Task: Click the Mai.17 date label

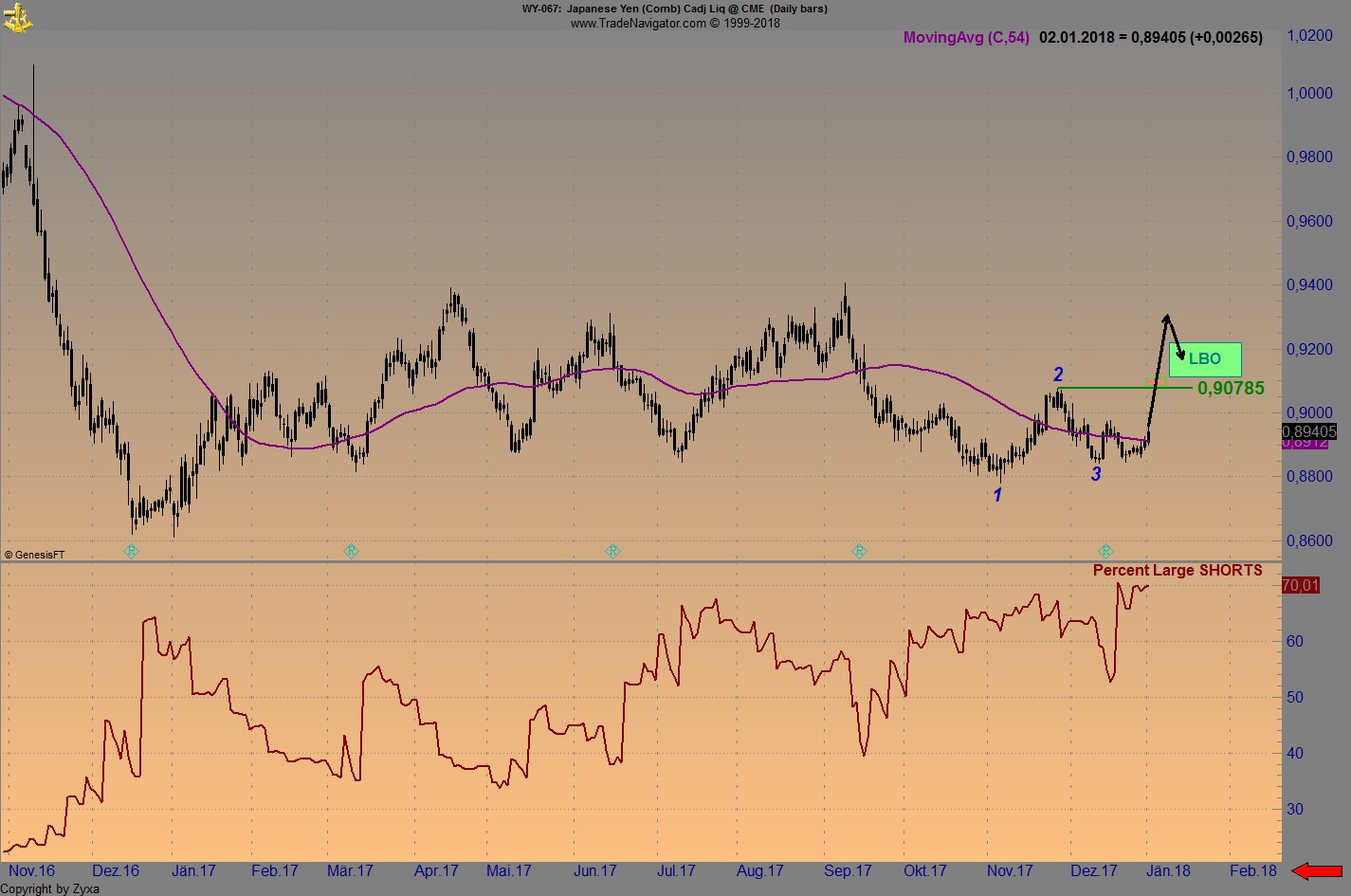Action: pyautogui.click(x=509, y=870)
